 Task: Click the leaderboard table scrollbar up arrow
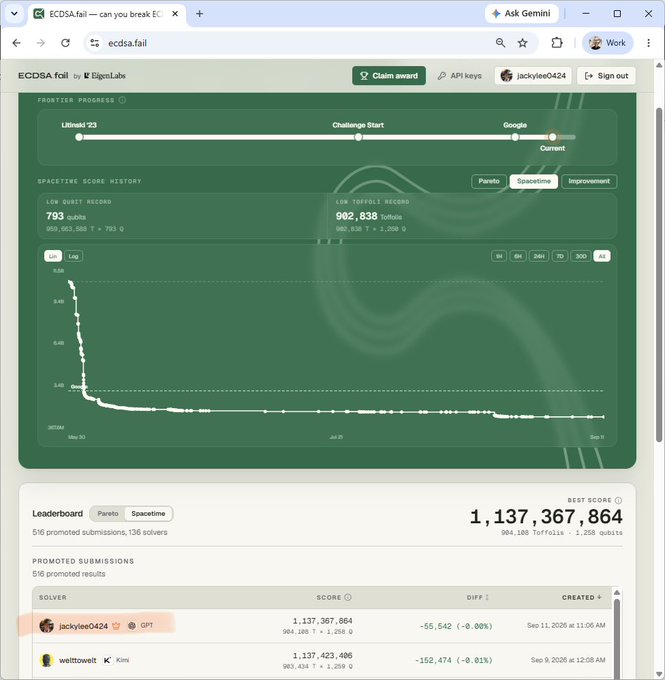pyautogui.click(x=617, y=592)
